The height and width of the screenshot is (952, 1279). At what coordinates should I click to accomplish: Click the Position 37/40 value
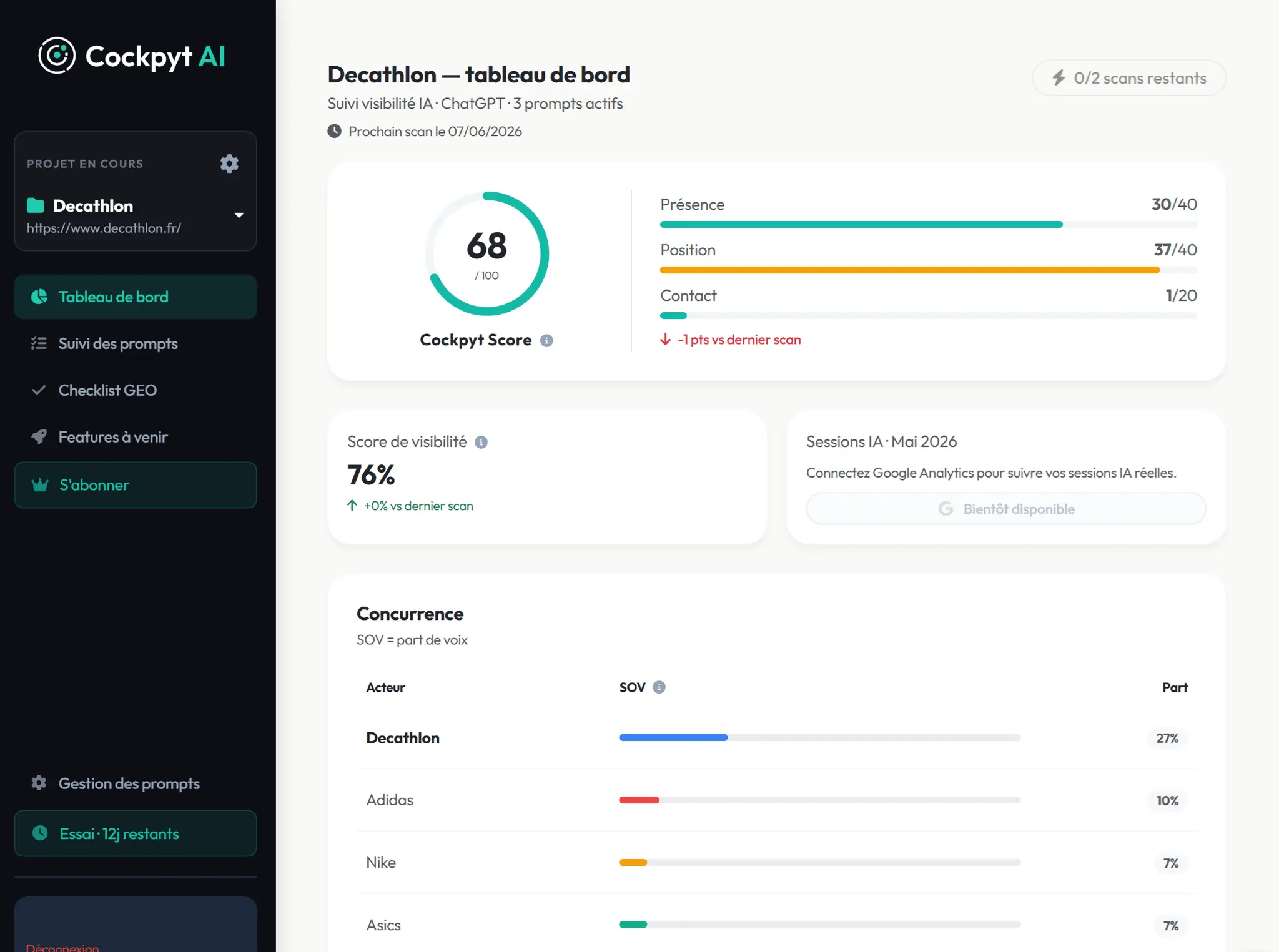pos(1175,250)
